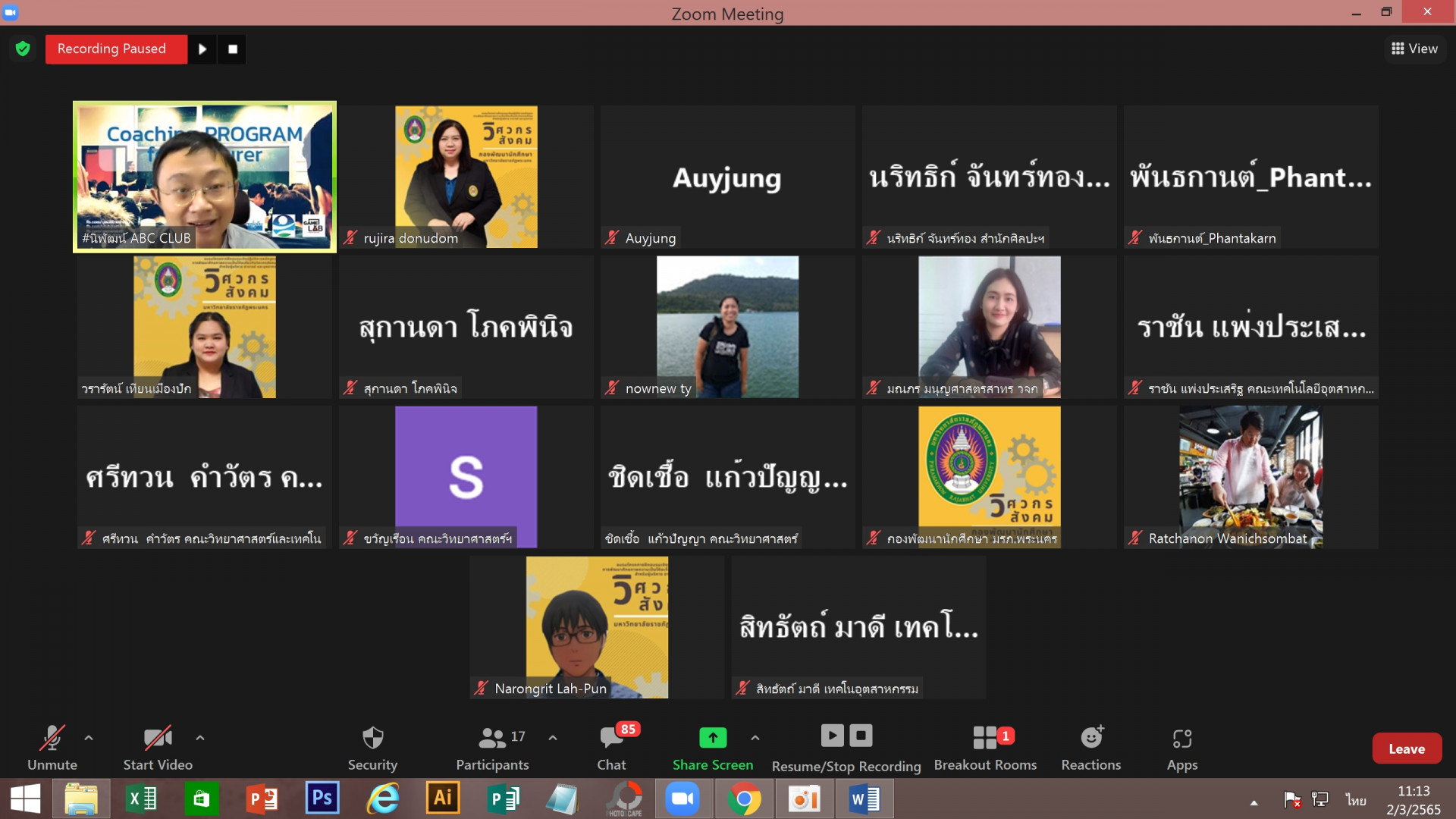Open the Windows Start menu

pos(25,799)
